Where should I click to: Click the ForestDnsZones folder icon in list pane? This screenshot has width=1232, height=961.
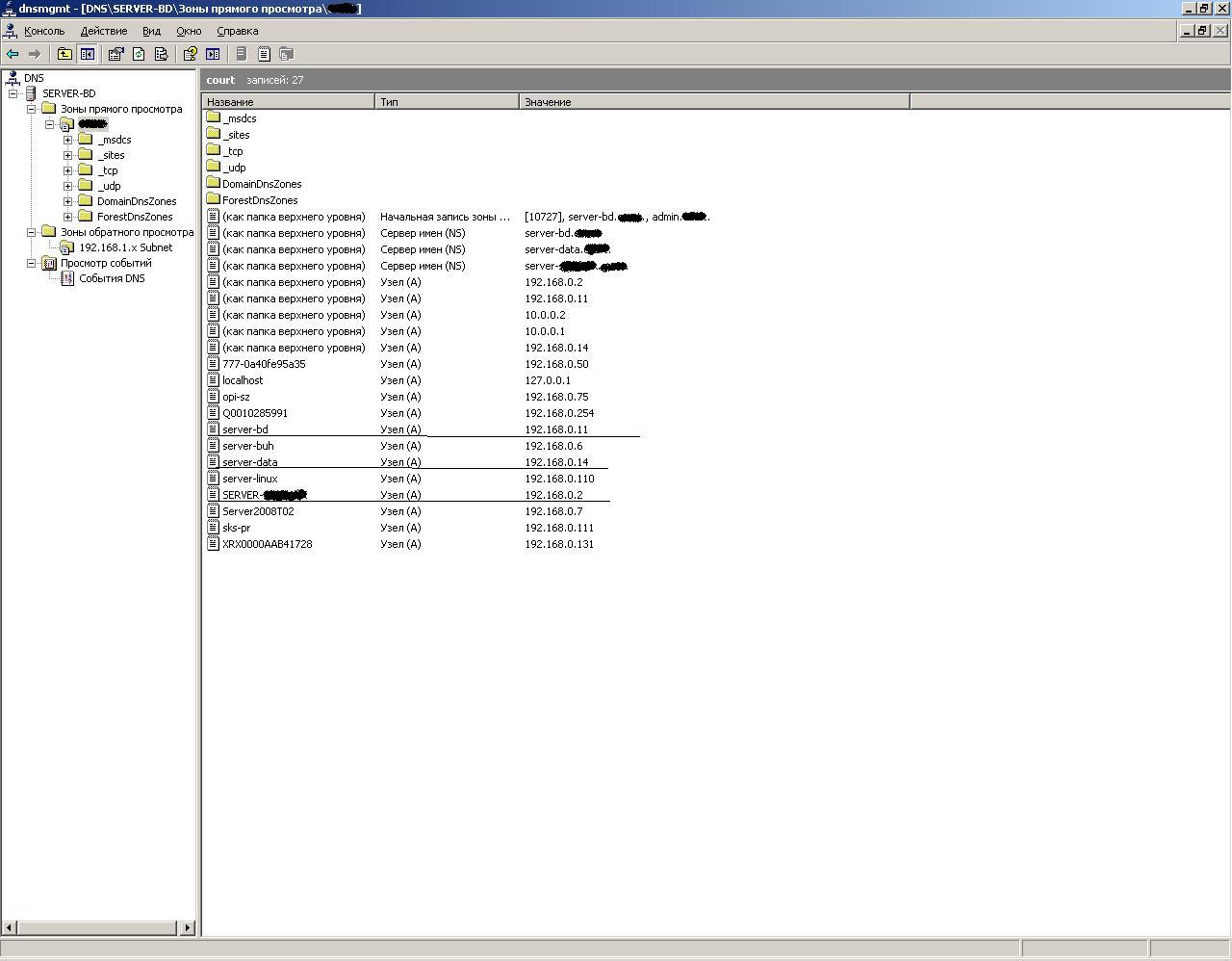[214, 199]
